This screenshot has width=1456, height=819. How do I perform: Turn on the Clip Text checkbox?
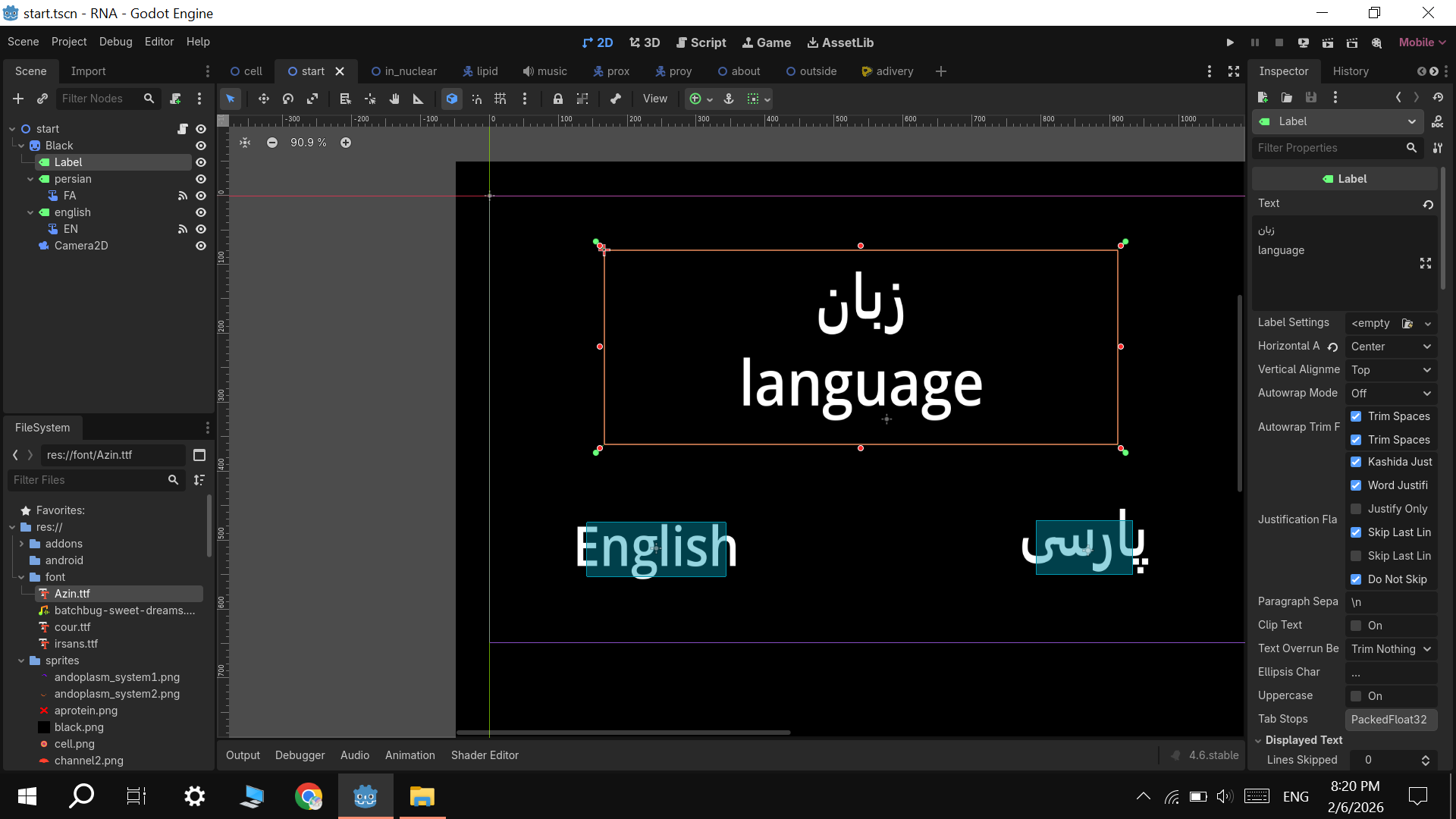1356,626
